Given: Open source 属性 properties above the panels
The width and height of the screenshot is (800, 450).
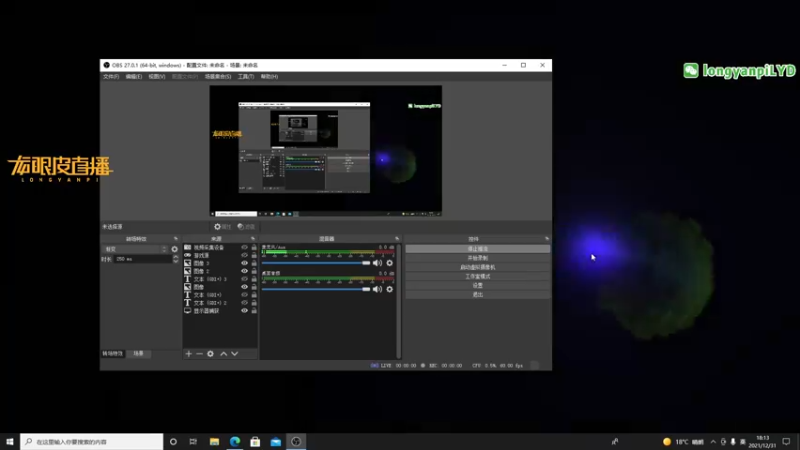Looking at the screenshot, I should [223, 227].
